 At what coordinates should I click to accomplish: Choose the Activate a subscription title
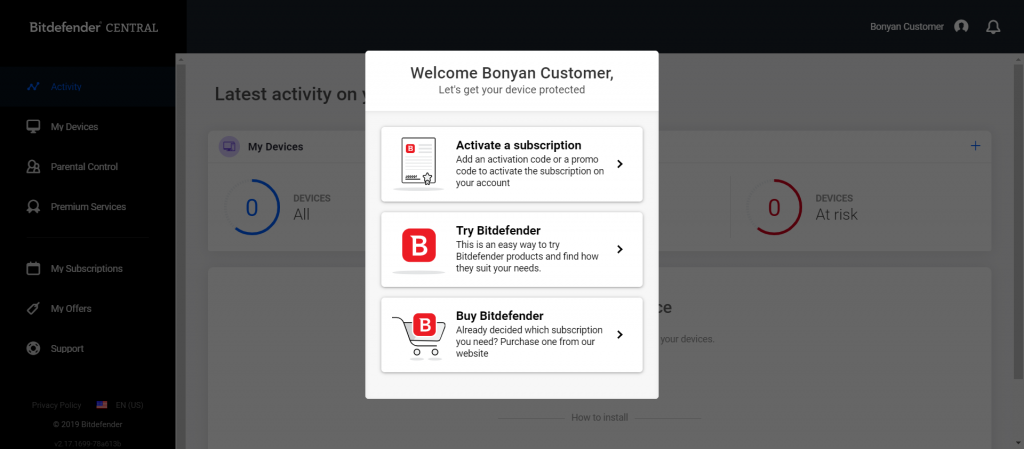click(x=519, y=145)
